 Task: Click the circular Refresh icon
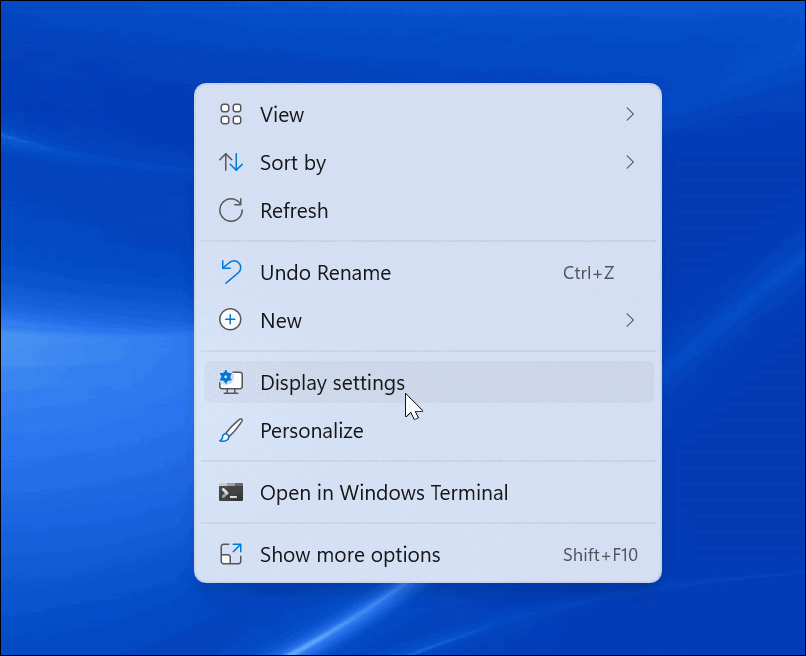coord(231,210)
